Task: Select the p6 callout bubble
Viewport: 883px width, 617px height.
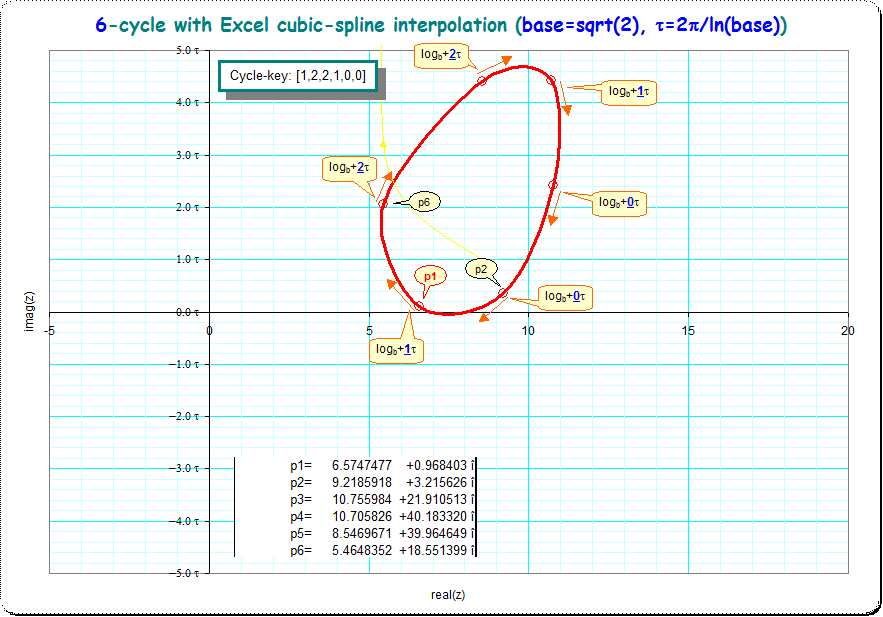Action: [x=424, y=202]
